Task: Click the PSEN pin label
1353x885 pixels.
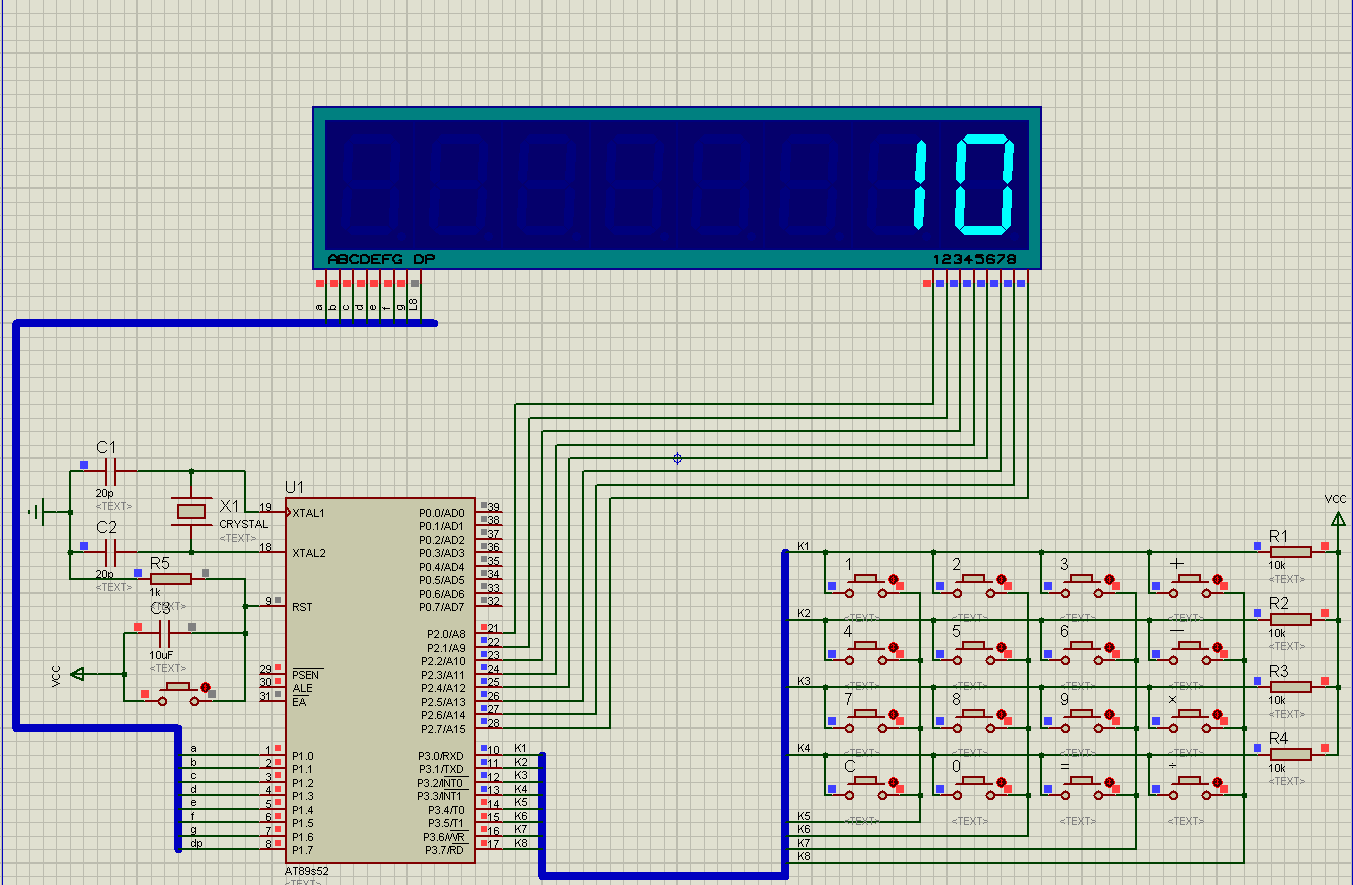Action: click(x=304, y=675)
